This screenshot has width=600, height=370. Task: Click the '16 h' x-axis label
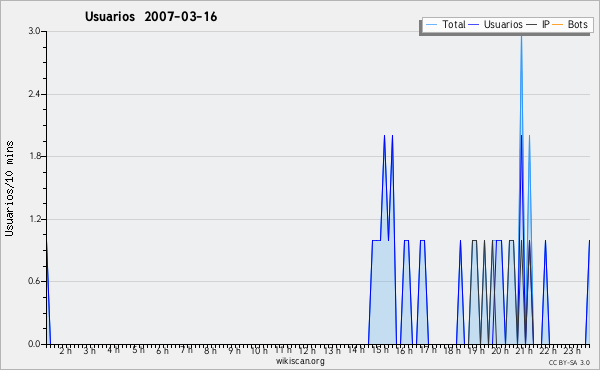pos(404,351)
